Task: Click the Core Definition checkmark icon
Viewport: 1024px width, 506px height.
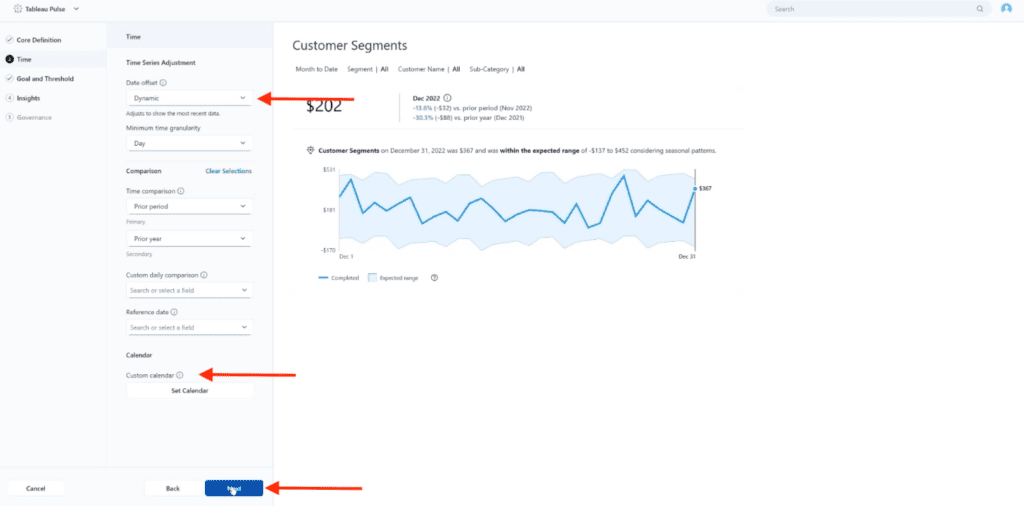Action: pyautogui.click(x=9, y=40)
